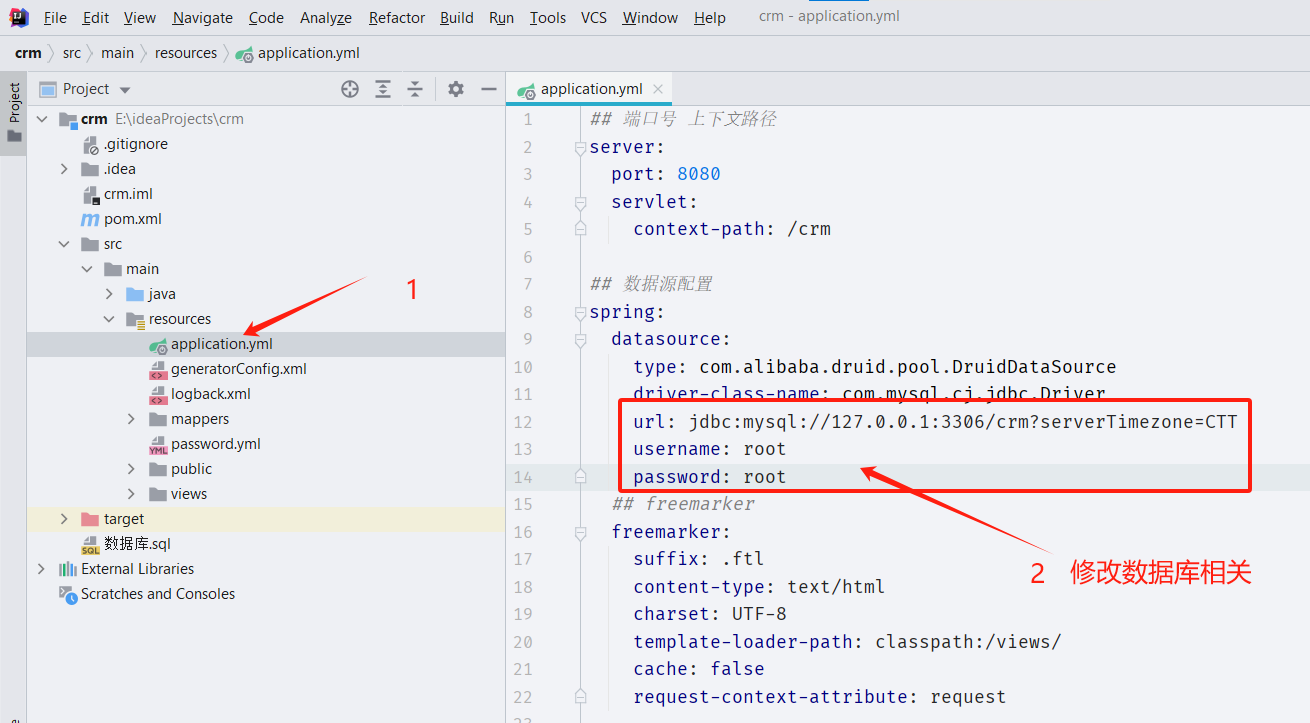Click the application.yml breadcrumb in navigation bar

[298, 53]
